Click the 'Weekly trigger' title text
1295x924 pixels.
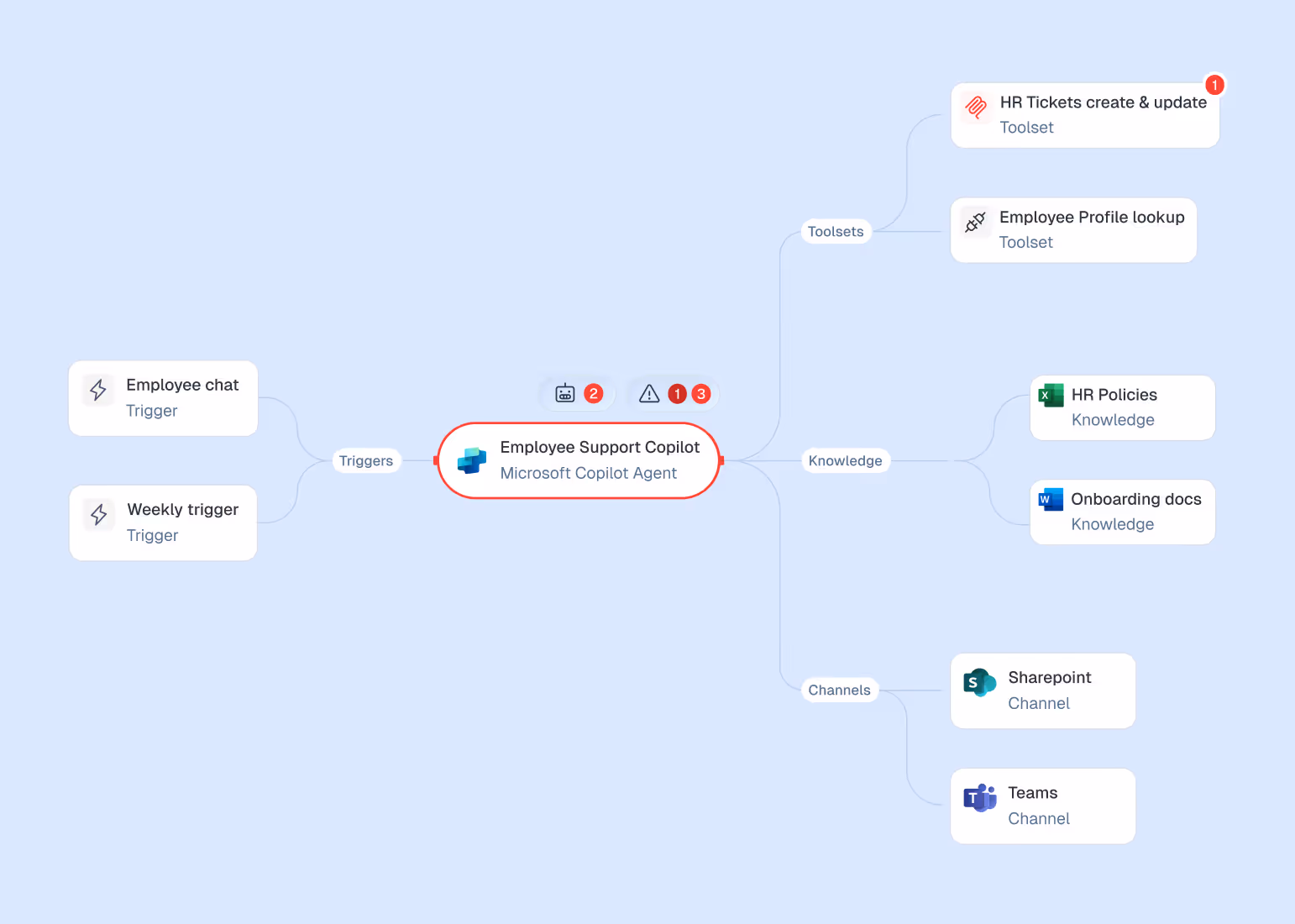(183, 510)
